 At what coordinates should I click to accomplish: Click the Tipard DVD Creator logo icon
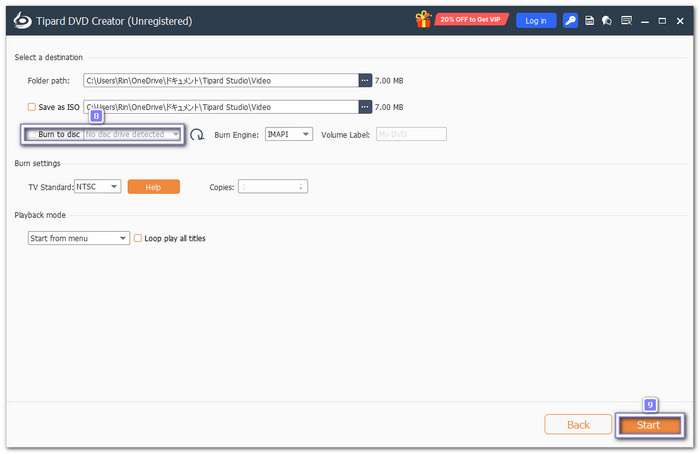point(22,21)
